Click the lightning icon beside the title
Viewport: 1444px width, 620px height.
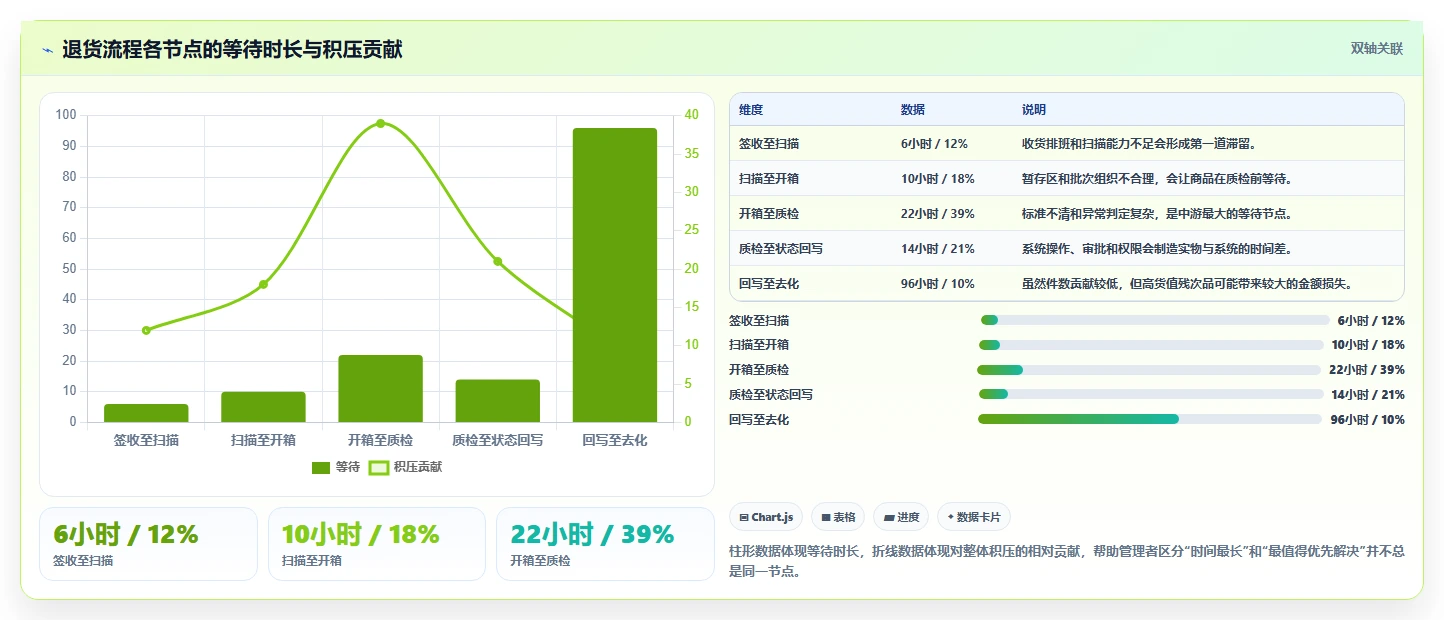(x=47, y=50)
